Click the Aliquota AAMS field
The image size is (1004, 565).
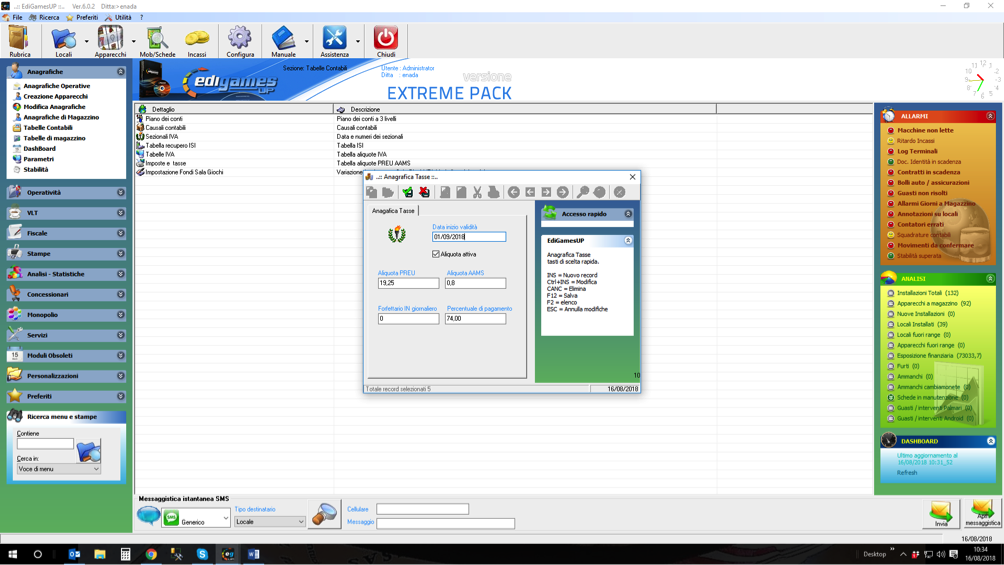(x=475, y=282)
